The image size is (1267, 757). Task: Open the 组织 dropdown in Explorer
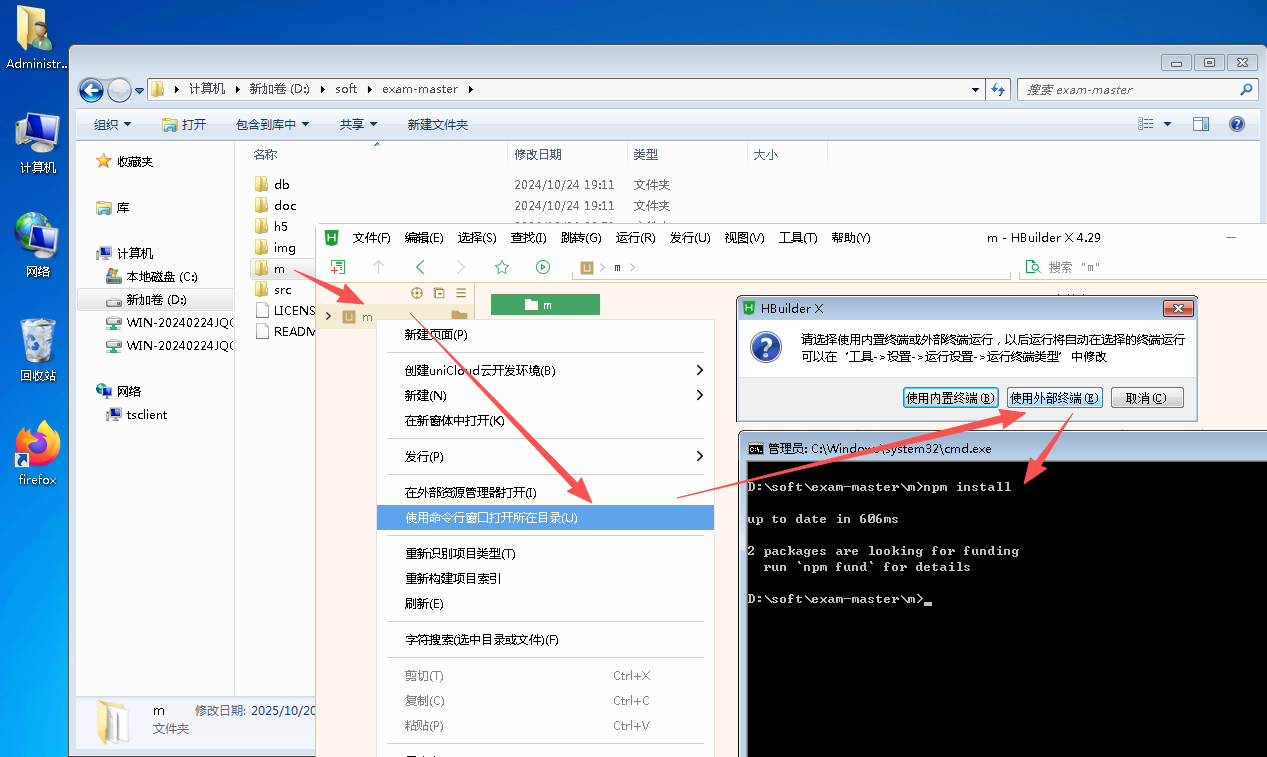pos(111,124)
